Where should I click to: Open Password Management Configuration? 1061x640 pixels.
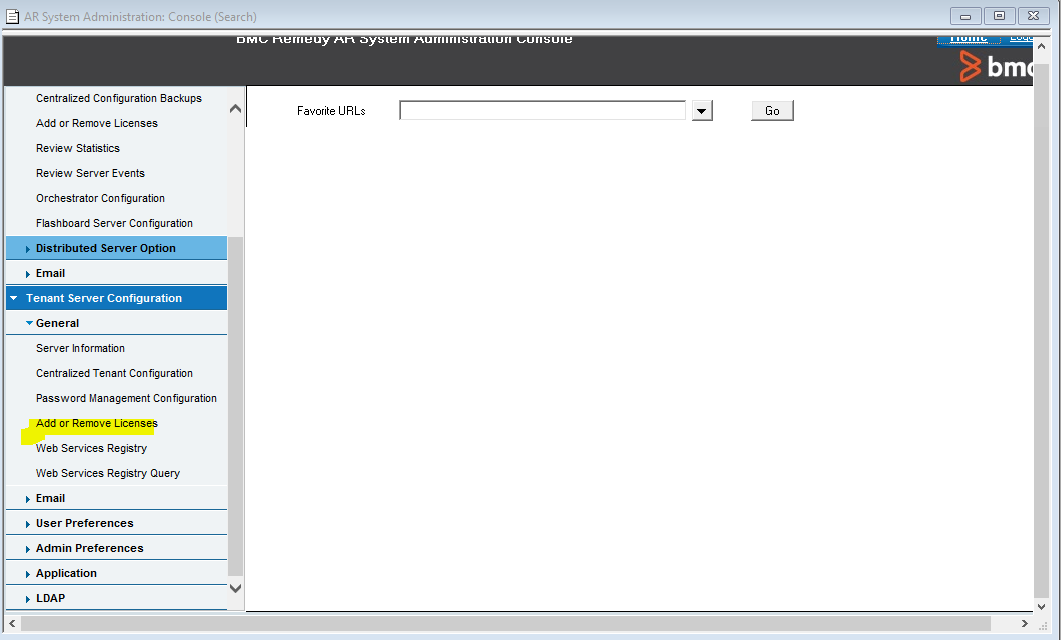(127, 398)
